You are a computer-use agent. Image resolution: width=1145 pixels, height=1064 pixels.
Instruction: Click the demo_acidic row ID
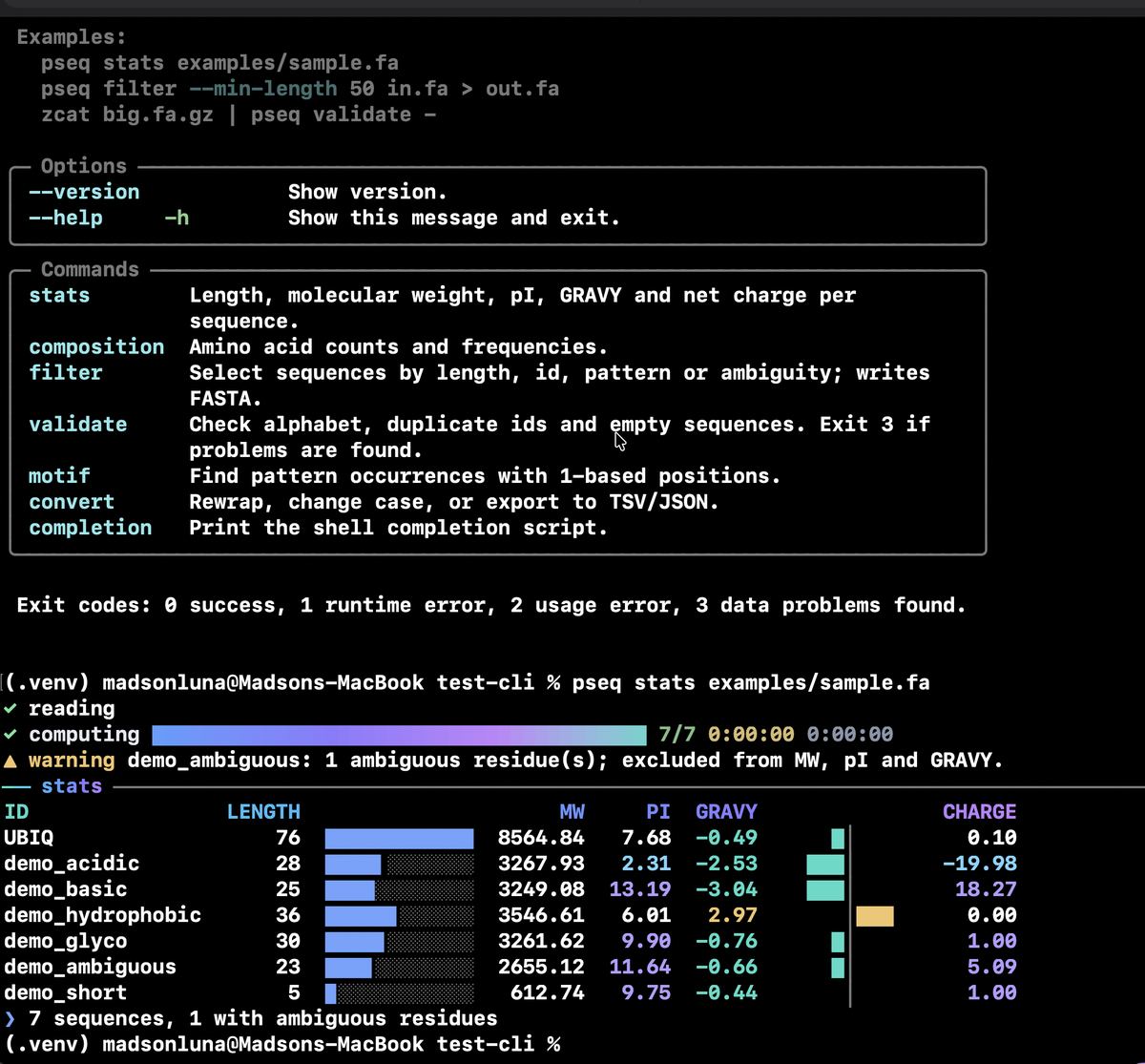click(72, 864)
